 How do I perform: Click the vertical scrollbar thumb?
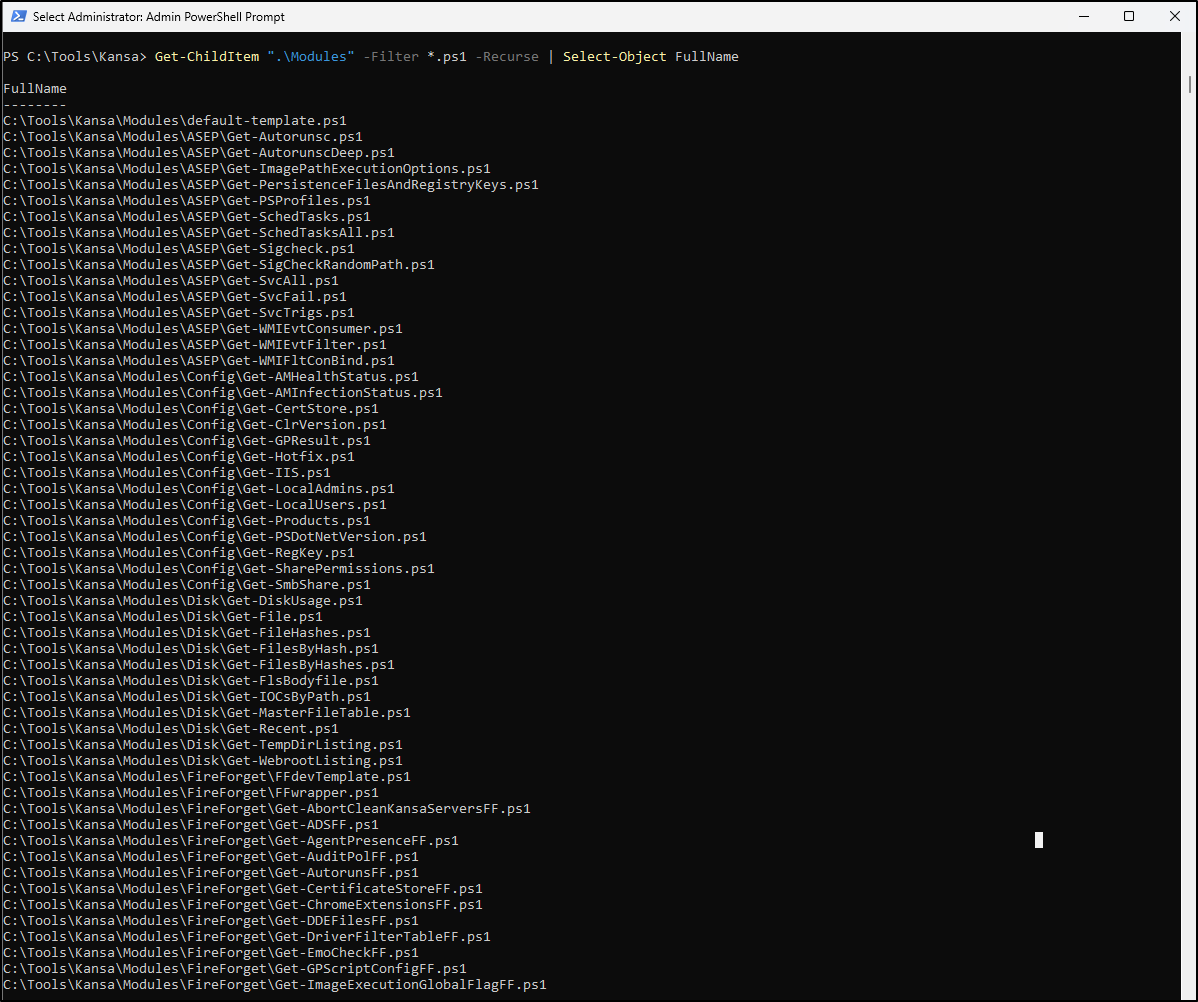click(x=1190, y=84)
